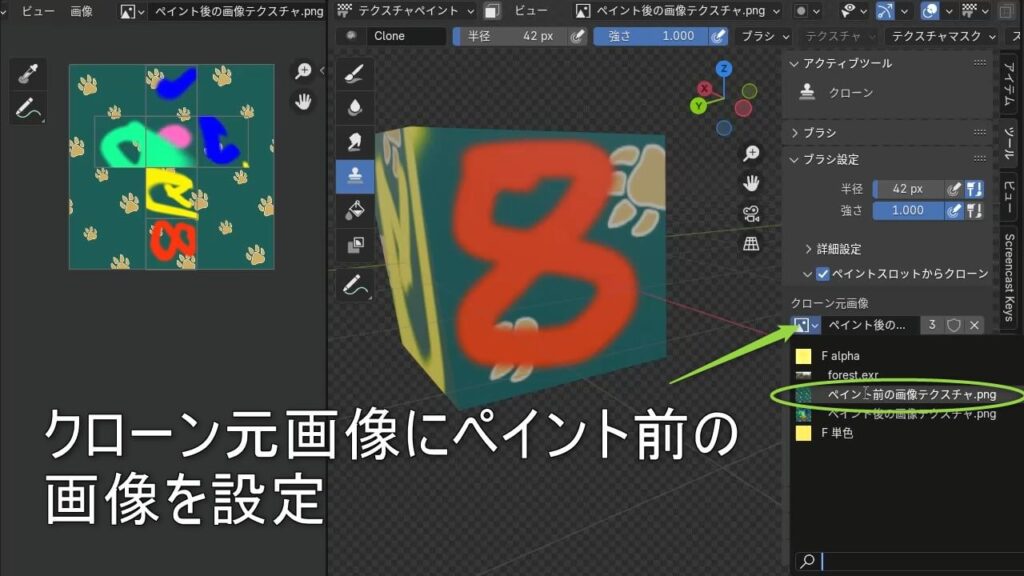Screen dimensions: 1024x576
Task: Click the image editor zoom magnifier icon
Action: (303, 71)
